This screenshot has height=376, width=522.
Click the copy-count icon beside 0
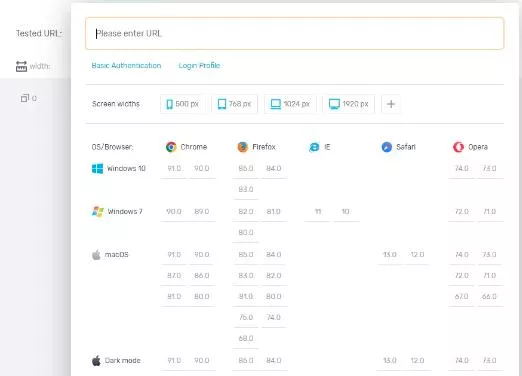coord(25,98)
